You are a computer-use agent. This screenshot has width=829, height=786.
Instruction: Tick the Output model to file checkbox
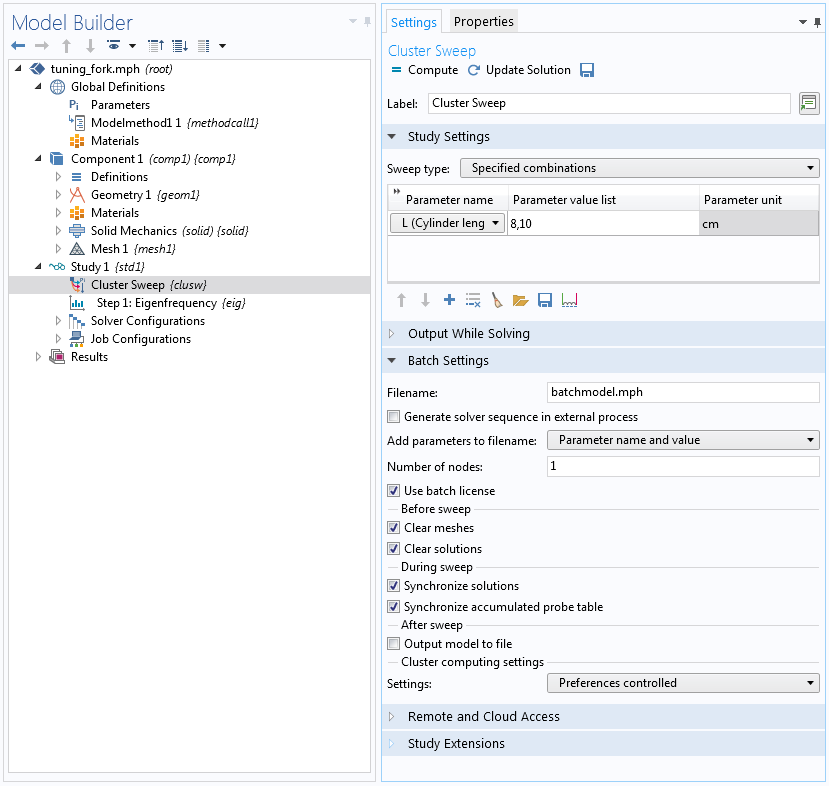click(394, 644)
